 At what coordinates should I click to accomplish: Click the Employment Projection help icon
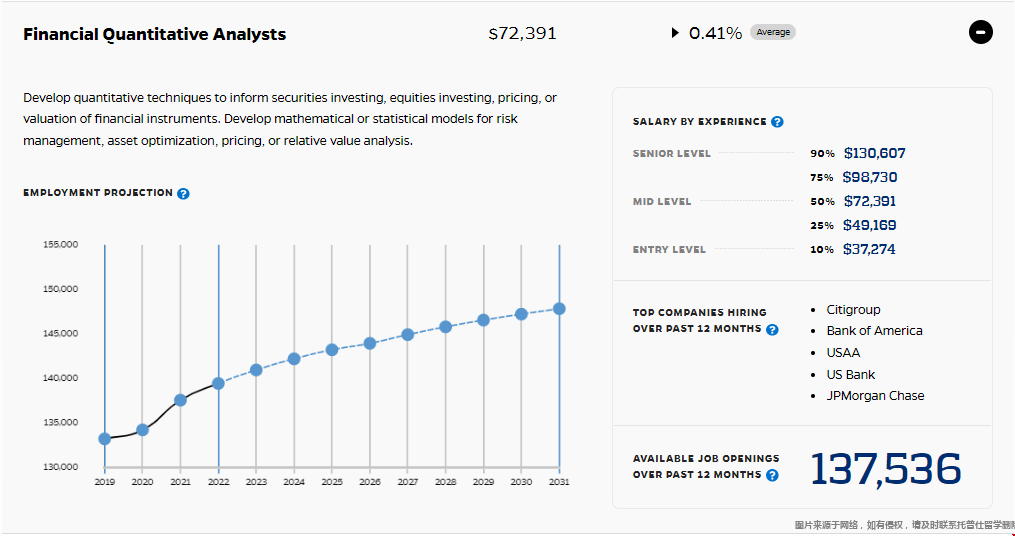(x=183, y=194)
